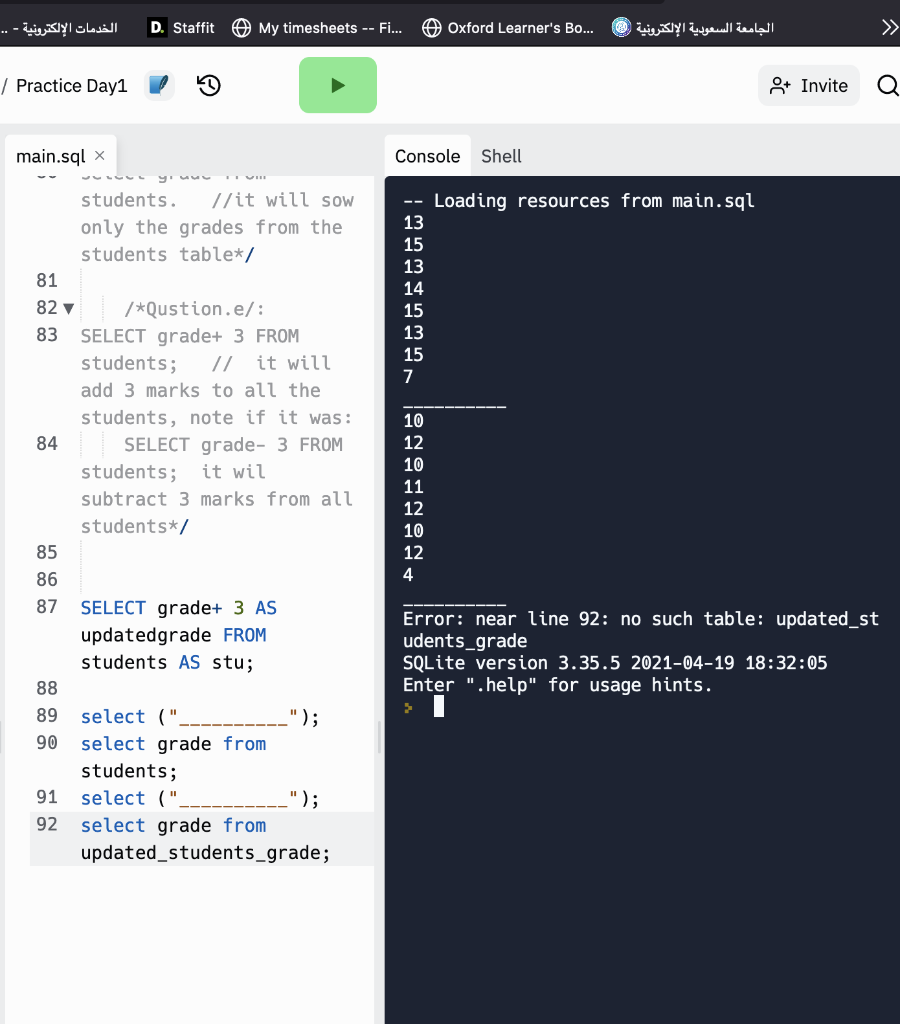Collapse the comment fold arrow at line 82
This screenshot has width=900, height=1024.
pyautogui.click(x=69, y=308)
